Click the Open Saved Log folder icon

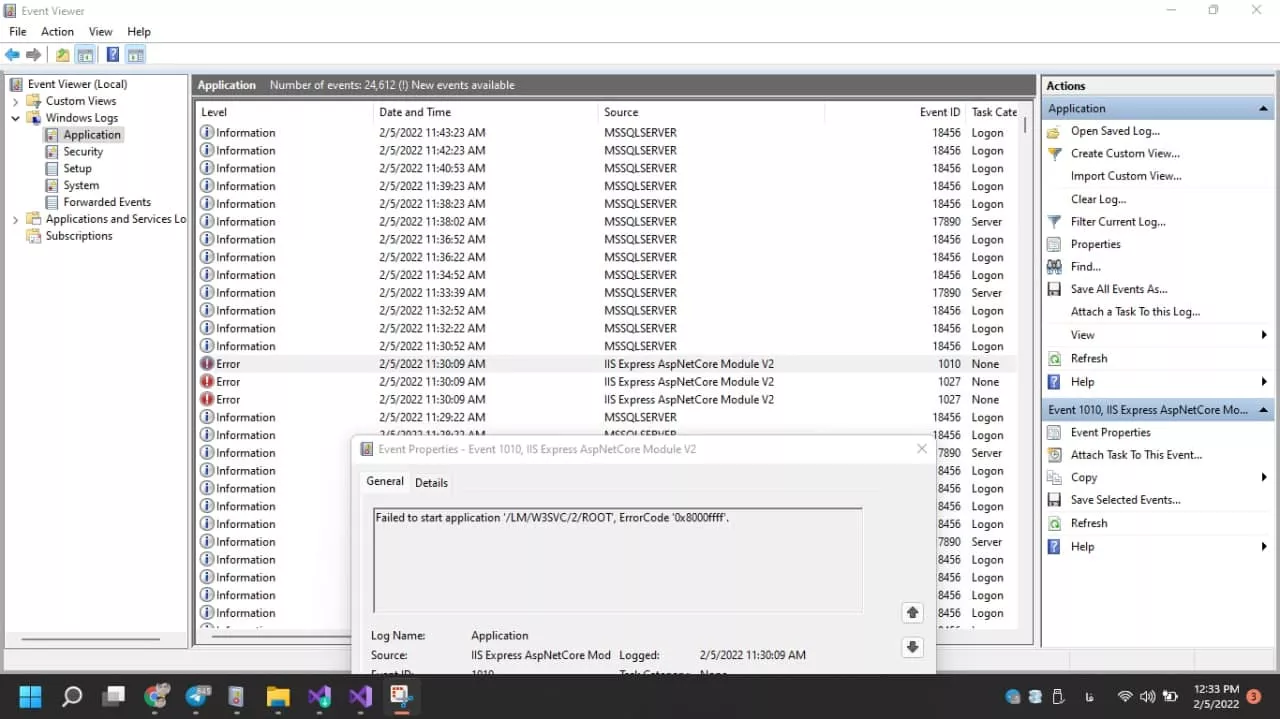(x=1054, y=131)
